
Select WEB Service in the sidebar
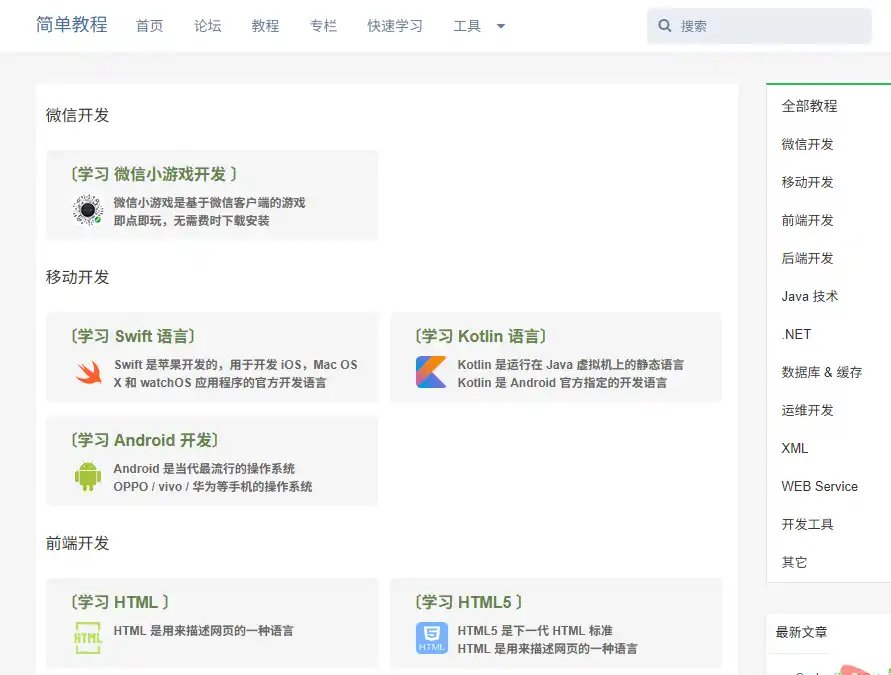pyautogui.click(x=819, y=487)
